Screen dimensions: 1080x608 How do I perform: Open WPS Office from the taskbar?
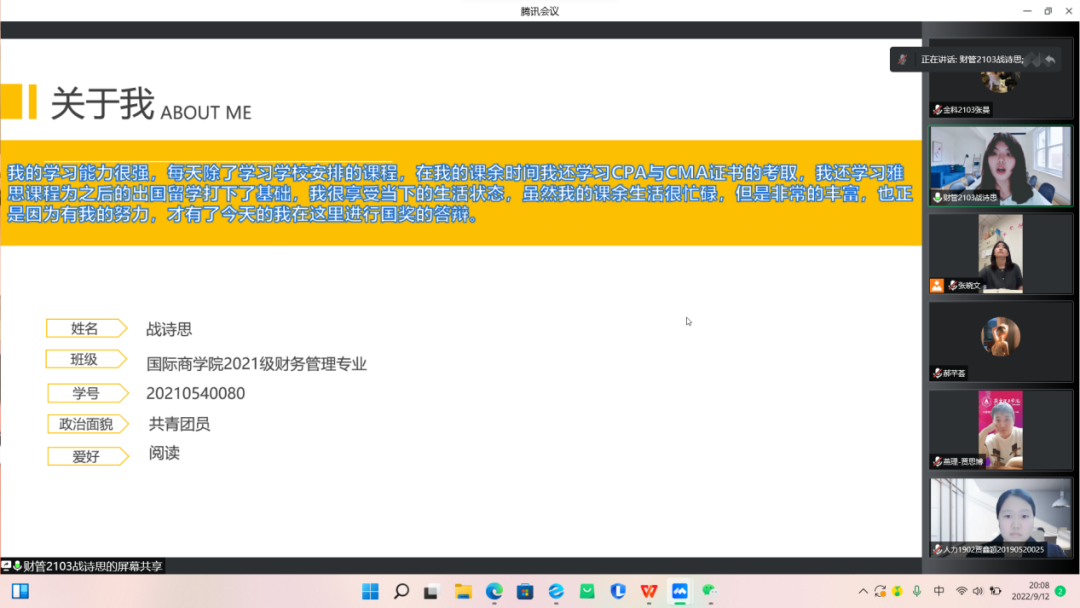click(649, 591)
